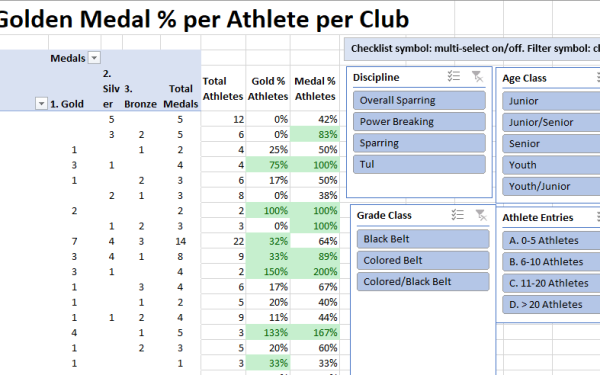Toggle multi-select in Discipline slicer
Image resolution: width=600 pixels, height=375 pixels.
click(454, 76)
